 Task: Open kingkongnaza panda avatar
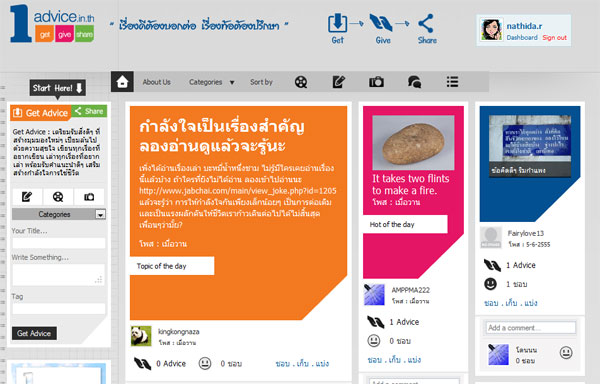[x=141, y=336]
